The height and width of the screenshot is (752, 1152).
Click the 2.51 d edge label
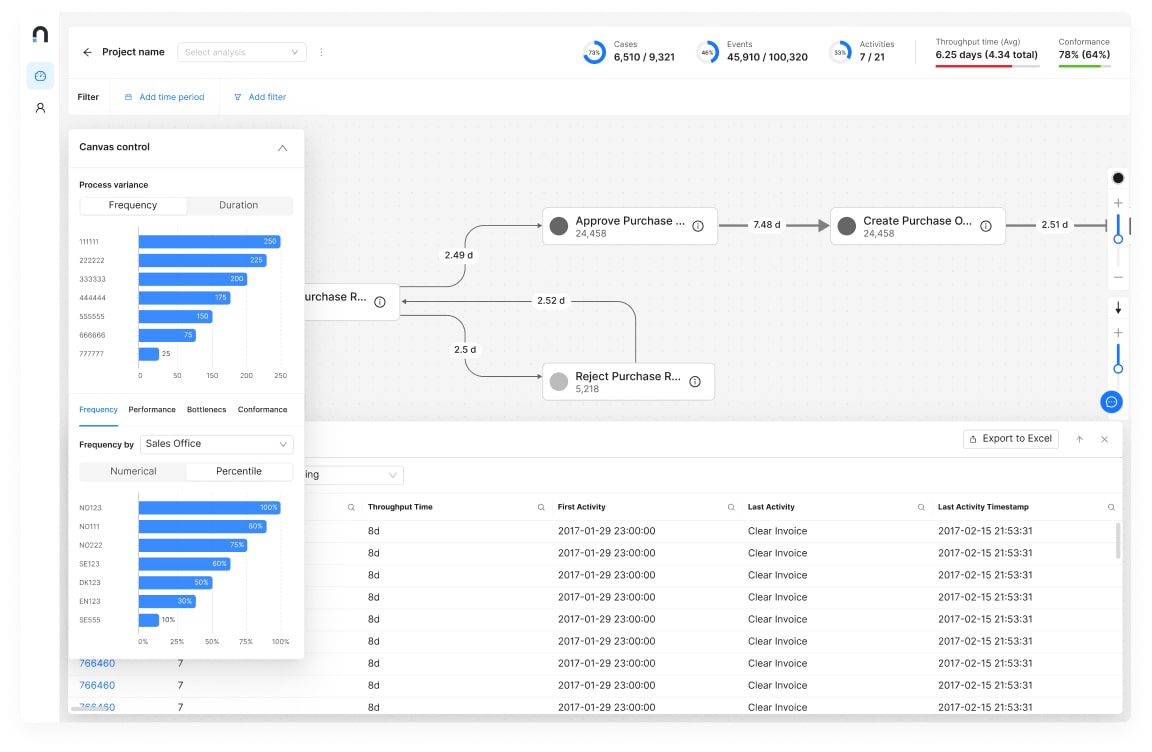1054,225
